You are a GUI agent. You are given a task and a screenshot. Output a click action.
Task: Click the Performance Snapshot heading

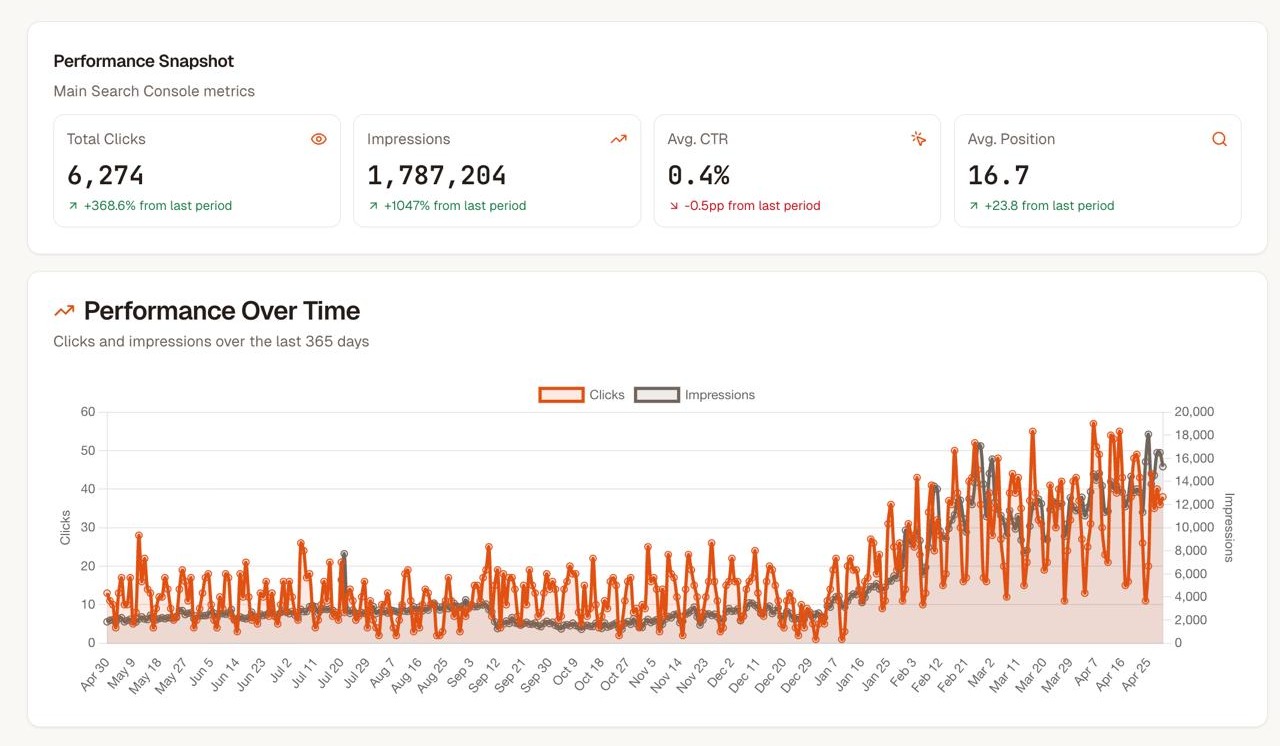[143, 61]
